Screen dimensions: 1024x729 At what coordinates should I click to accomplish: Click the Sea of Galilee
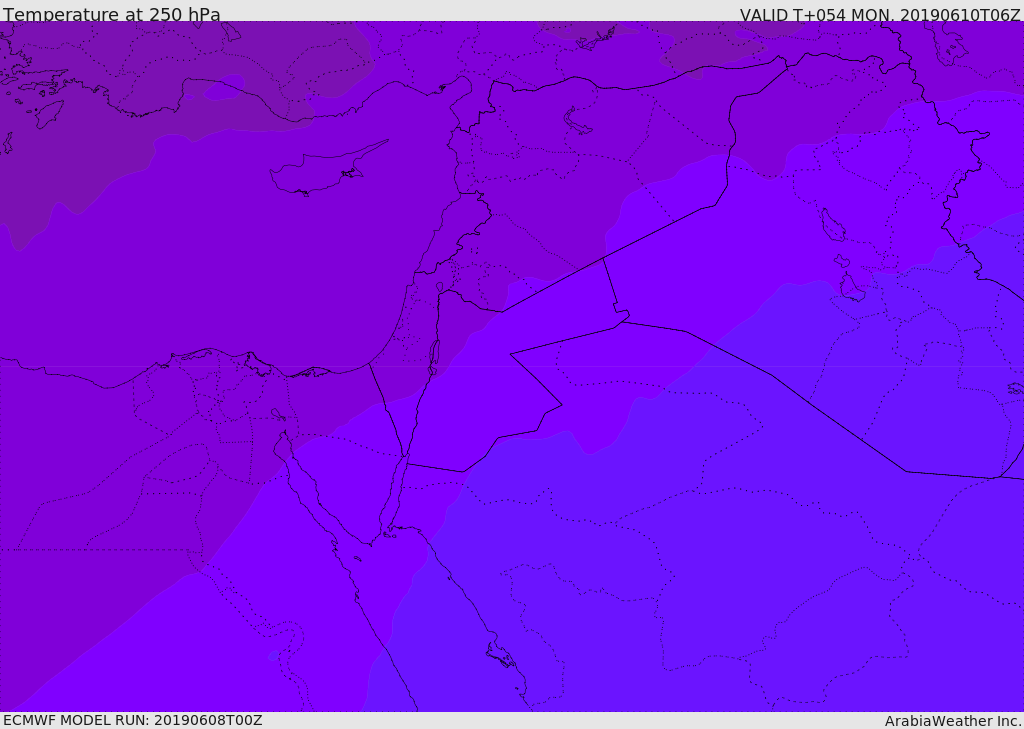coord(439,287)
